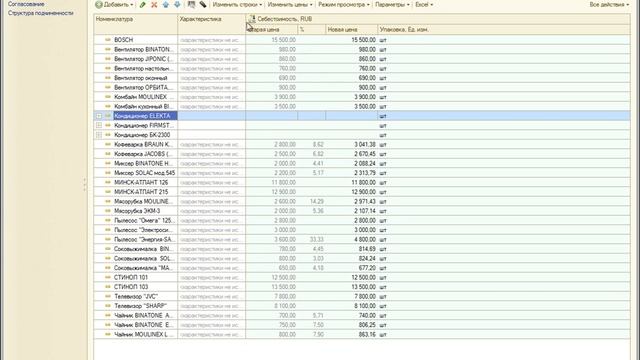Open the Добавить dropdown arrow
Image resolution: width=640 pixels, height=360 pixels.
coord(131,5)
